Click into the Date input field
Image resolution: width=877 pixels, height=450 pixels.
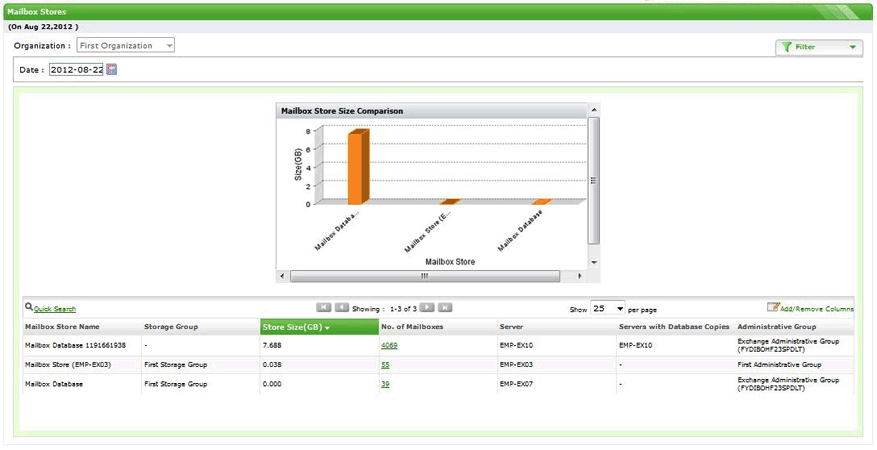[x=76, y=70]
